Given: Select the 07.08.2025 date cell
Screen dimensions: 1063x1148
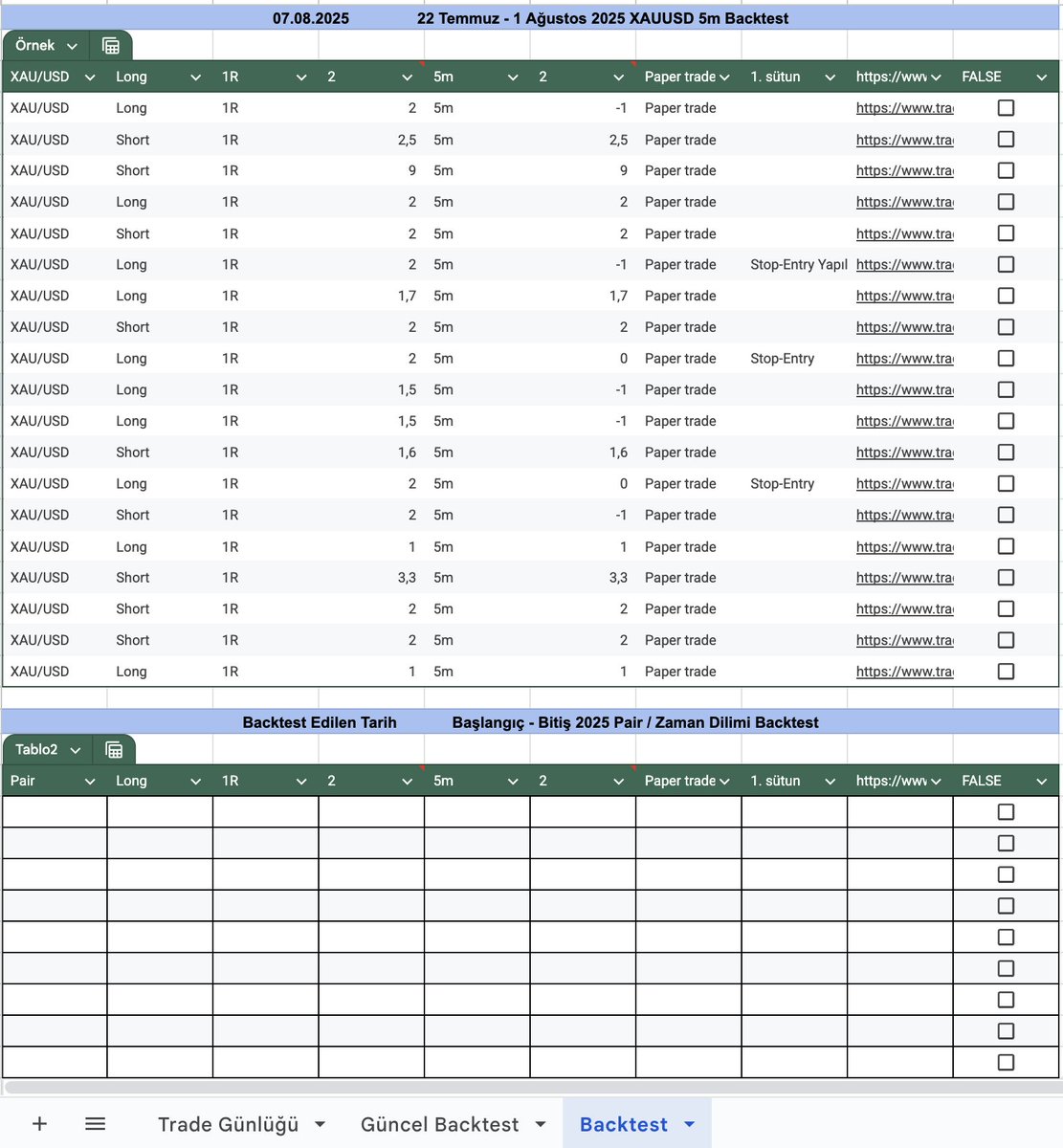Looking at the screenshot, I should click(311, 18).
